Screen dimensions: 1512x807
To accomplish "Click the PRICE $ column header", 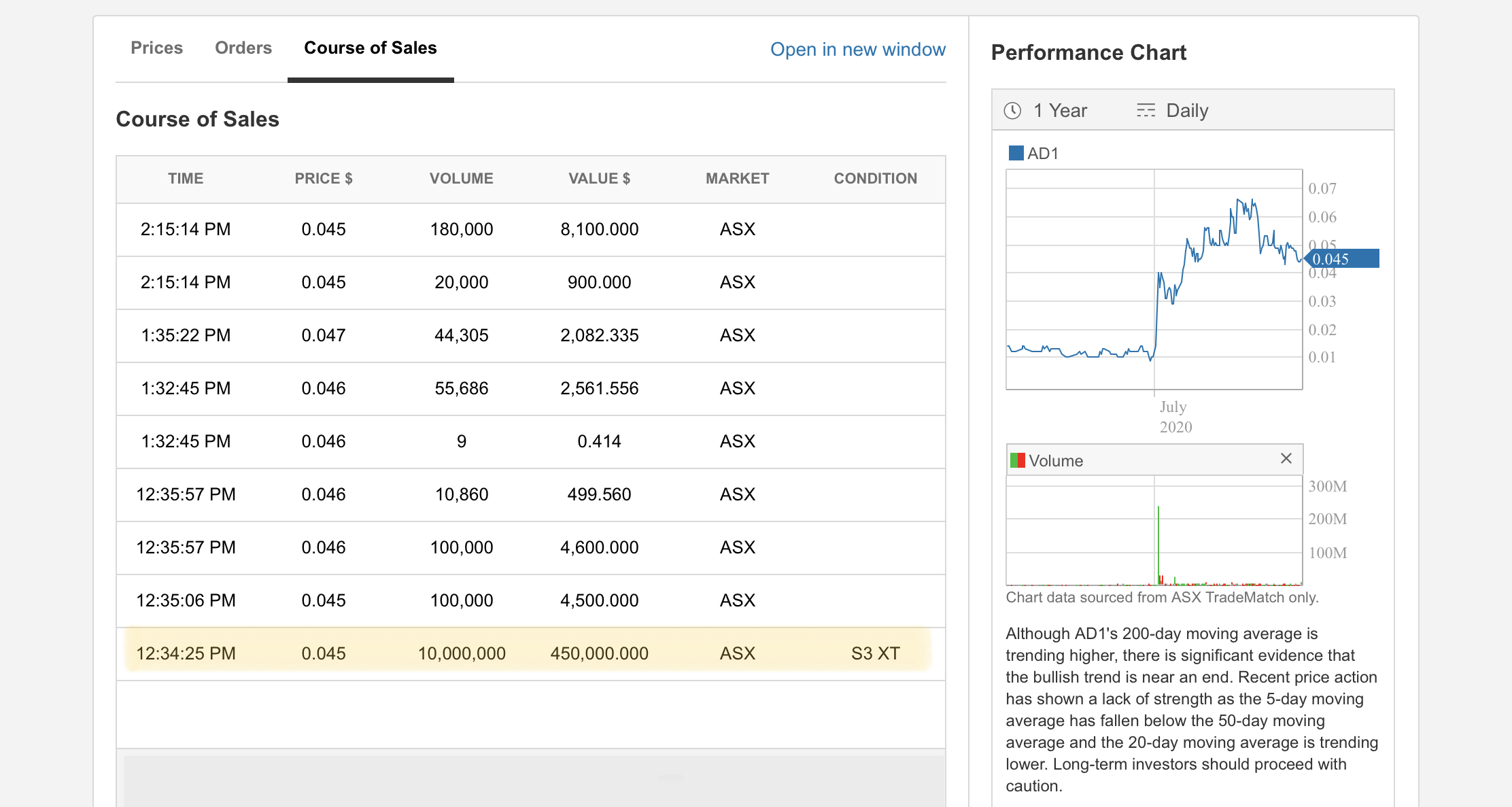I will tap(324, 178).
